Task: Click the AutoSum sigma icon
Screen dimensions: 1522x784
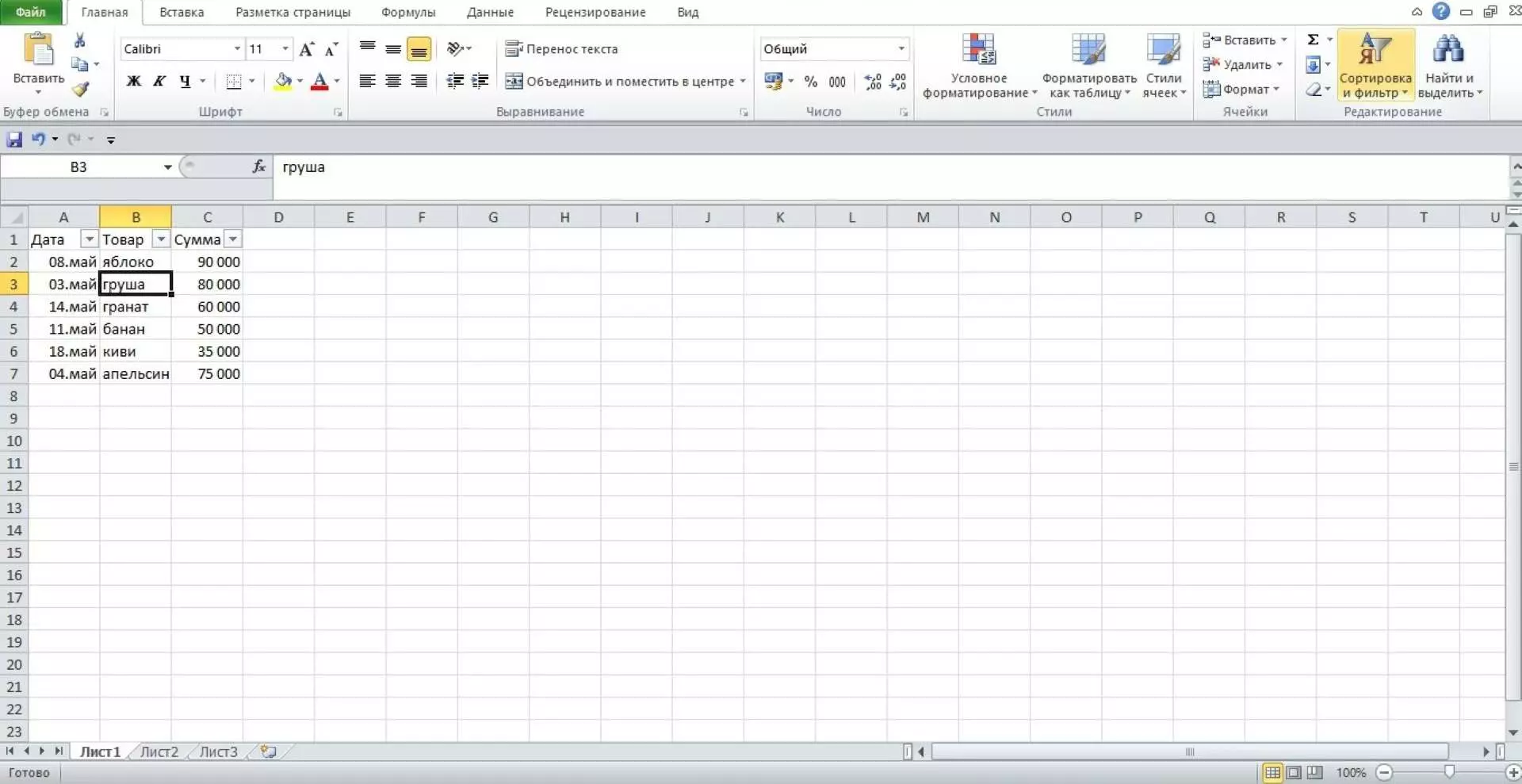Action: [x=1313, y=40]
